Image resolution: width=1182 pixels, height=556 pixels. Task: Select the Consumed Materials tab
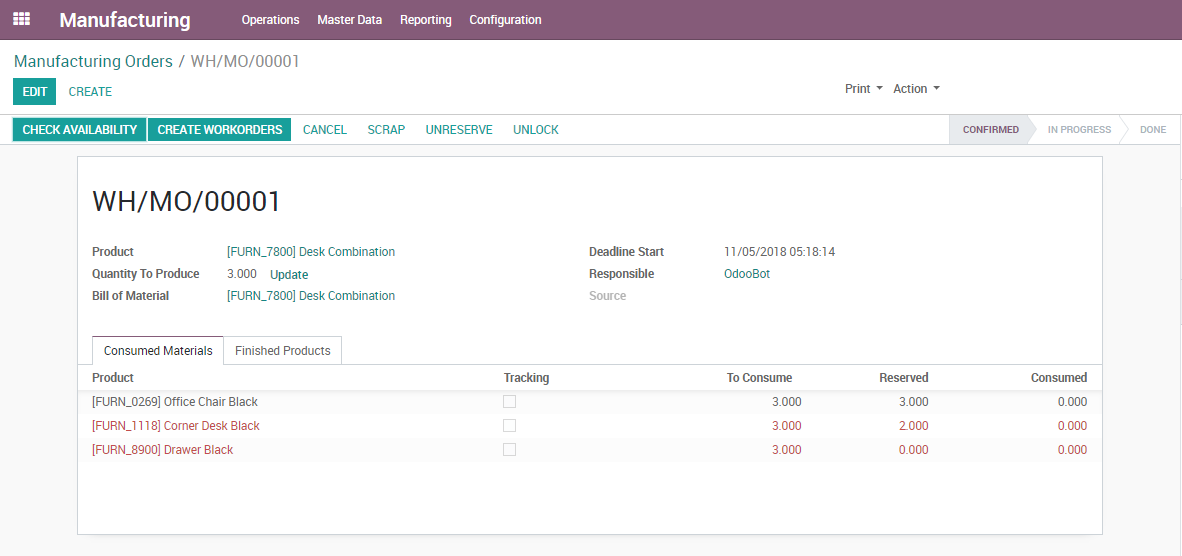tap(158, 351)
